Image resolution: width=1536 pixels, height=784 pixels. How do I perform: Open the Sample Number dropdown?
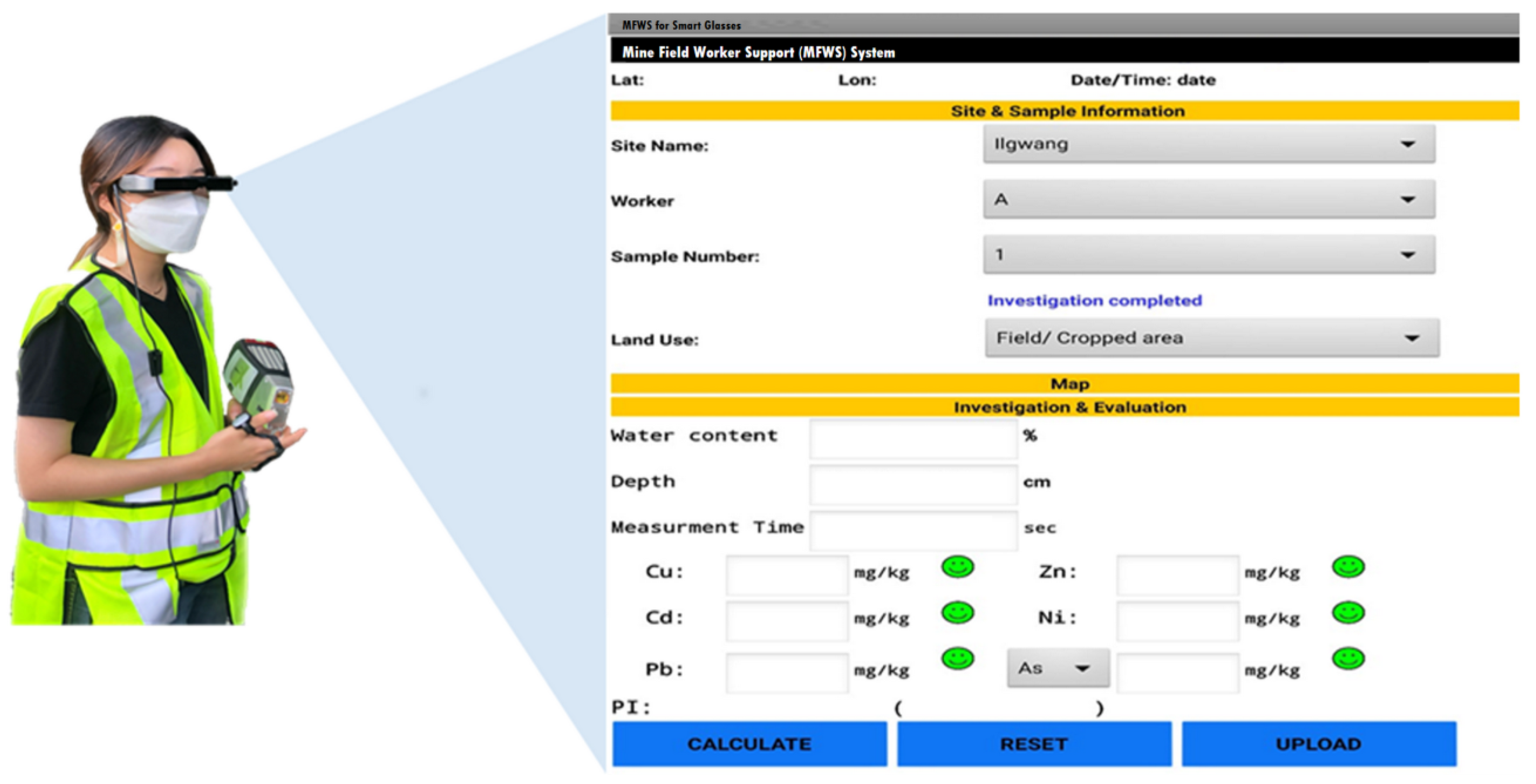(x=1209, y=255)
